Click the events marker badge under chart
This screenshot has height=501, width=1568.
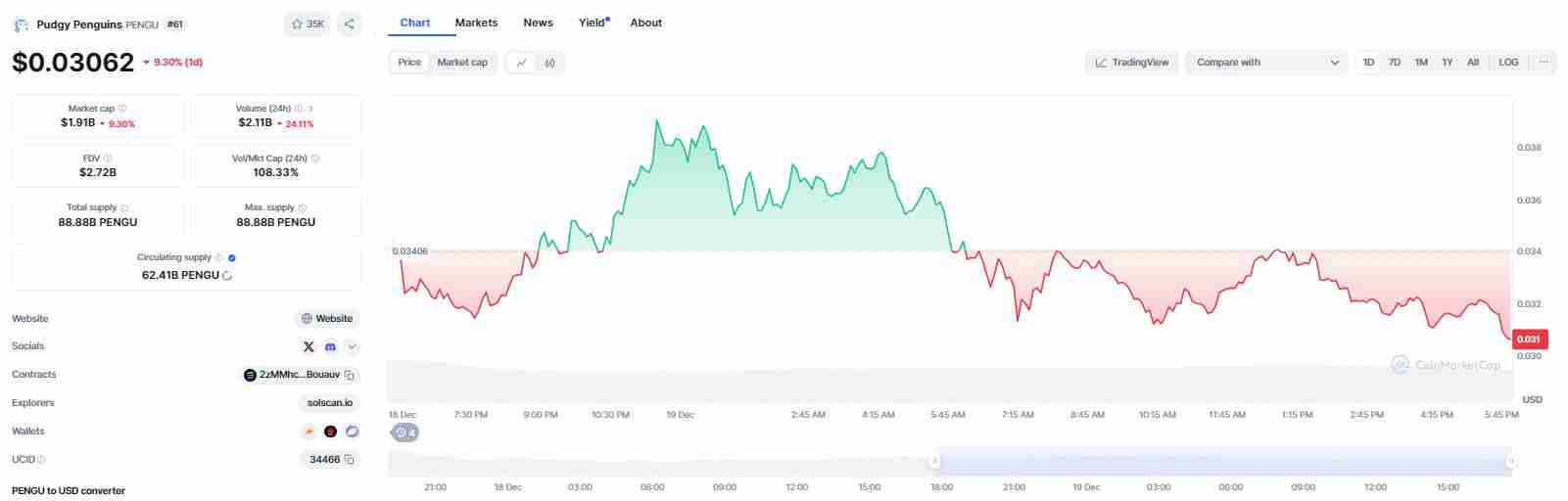(x=404, y=433)
